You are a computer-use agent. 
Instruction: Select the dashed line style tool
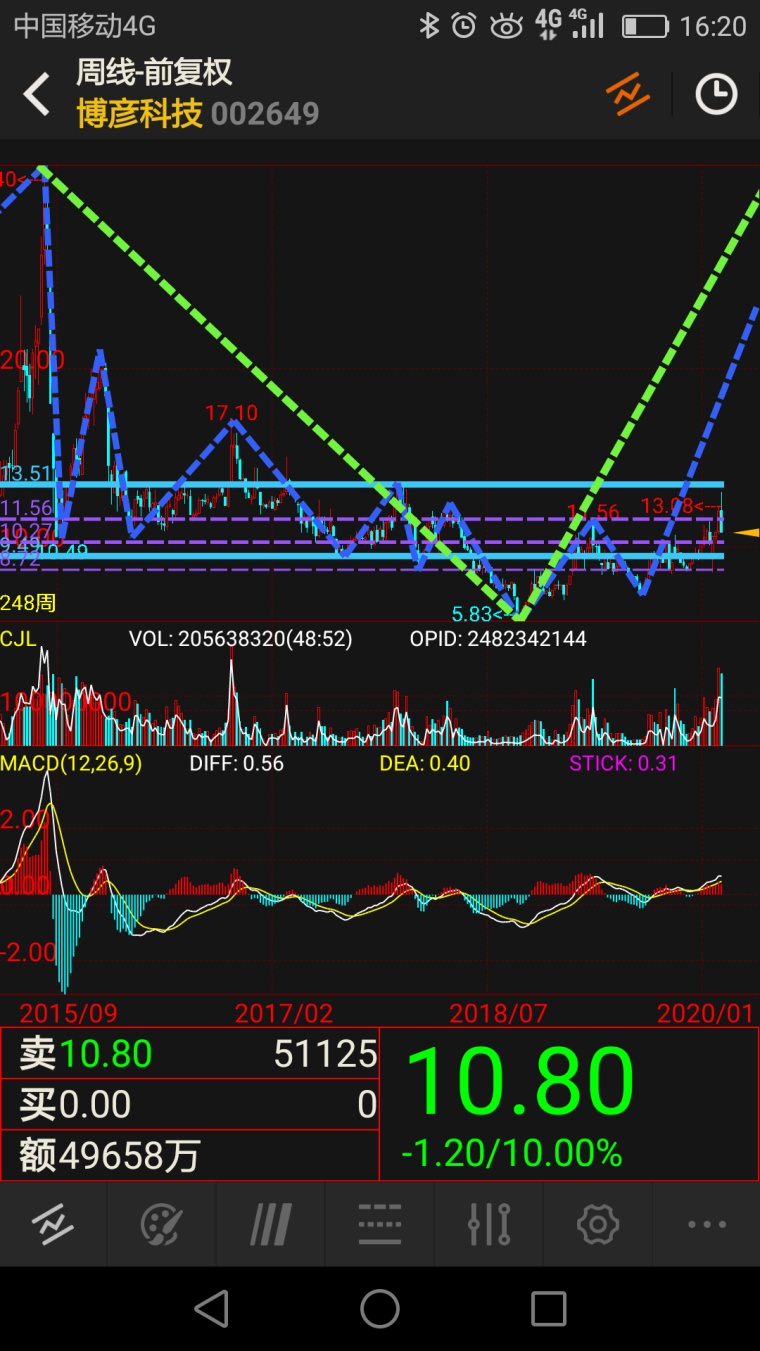pos(379,1224)
